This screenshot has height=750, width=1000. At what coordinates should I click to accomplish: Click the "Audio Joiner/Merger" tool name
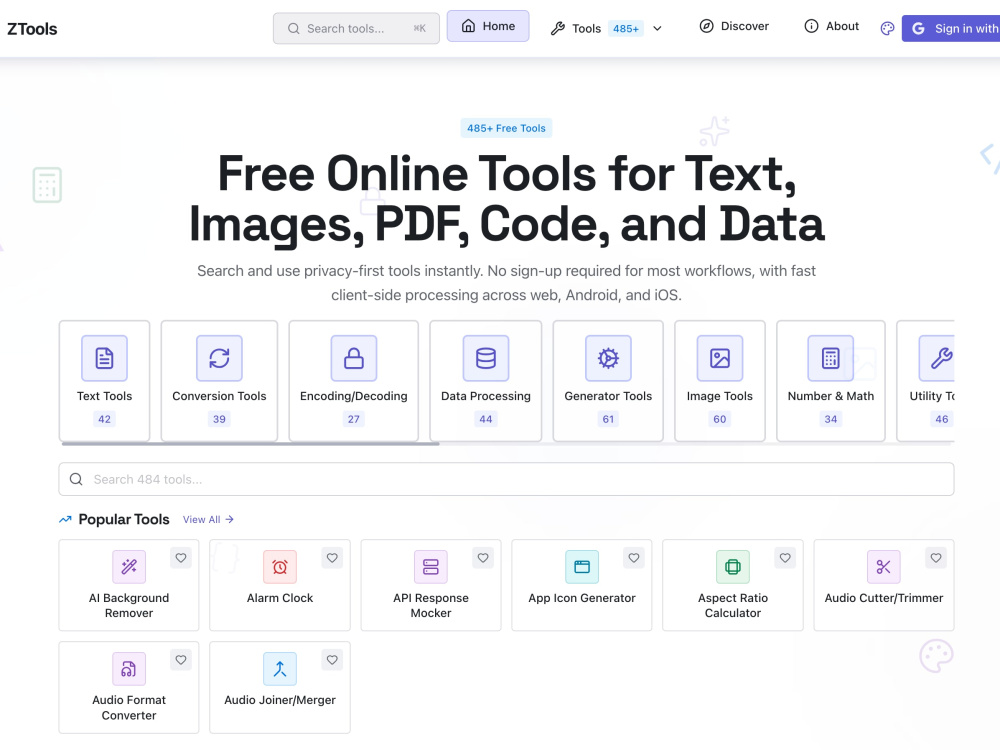click(x=280, y=700)
